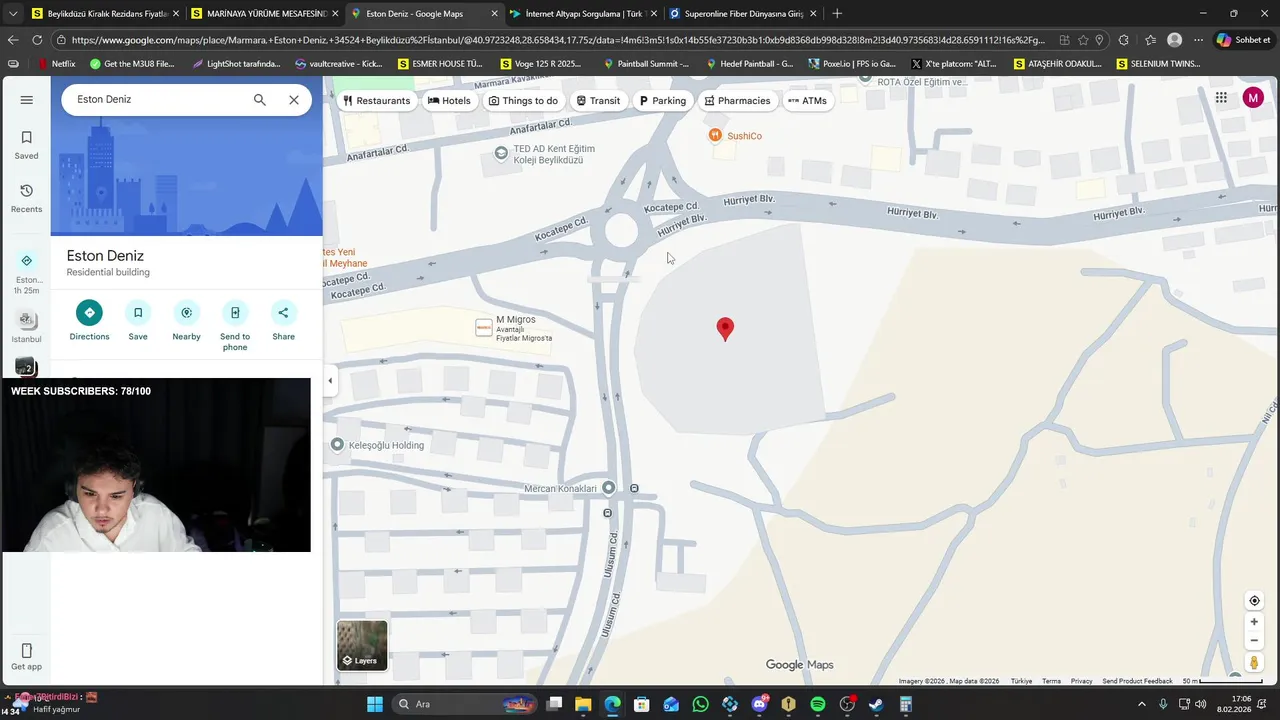
Task: Select the Istanbul recent item in the sidebar
Action: (26, 327)
